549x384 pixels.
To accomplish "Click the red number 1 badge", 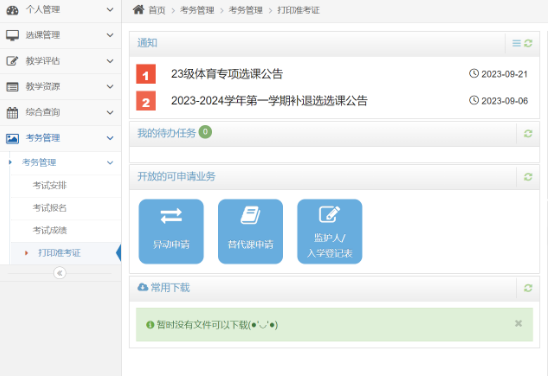I will (146, 74).
